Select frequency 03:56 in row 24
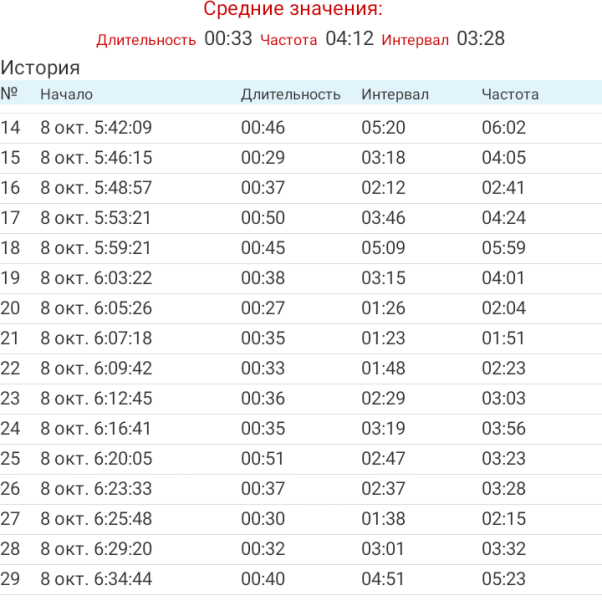 click(x=504, y=429)
